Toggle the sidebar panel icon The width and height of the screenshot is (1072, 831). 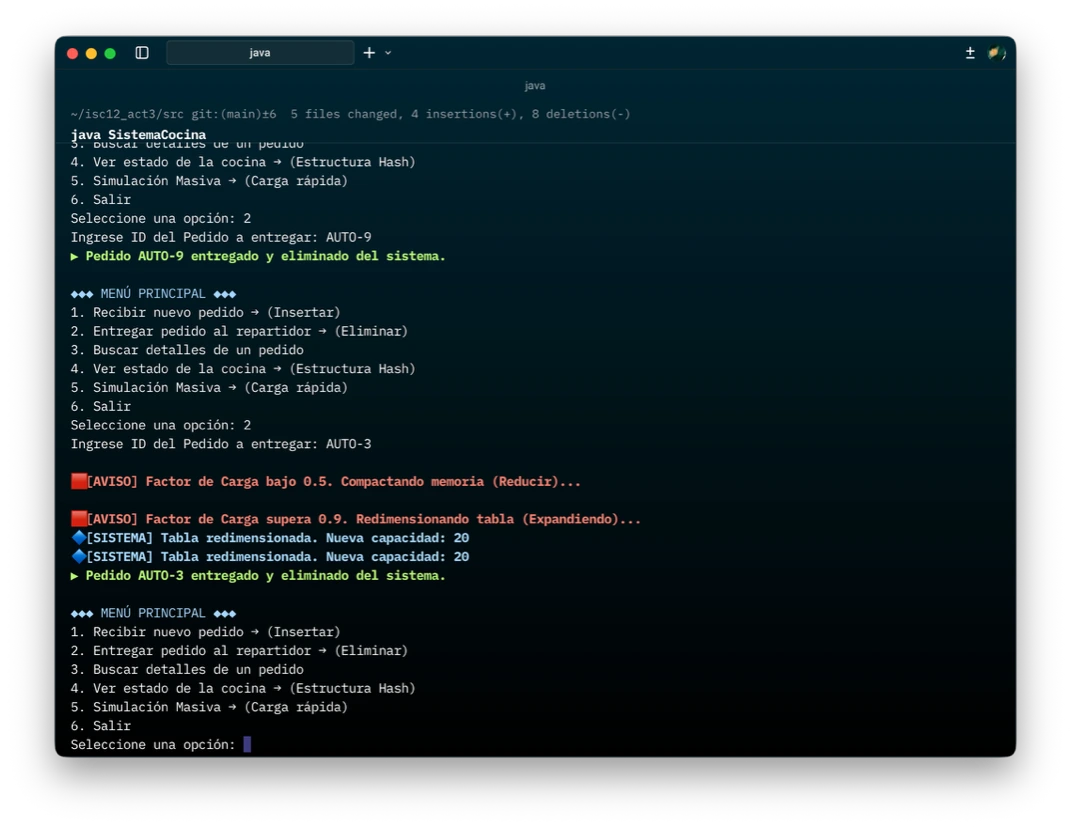coord(142,53)
